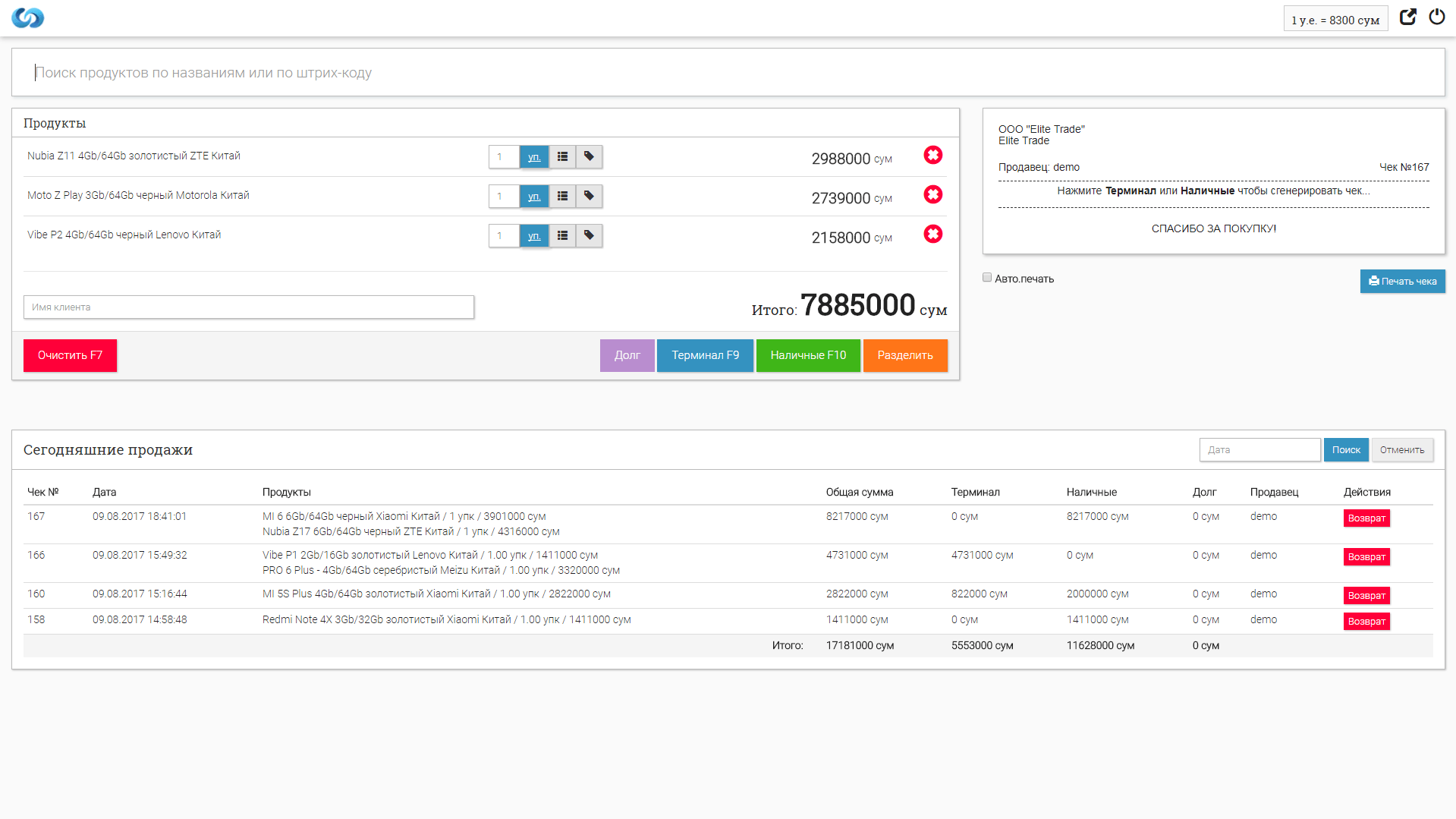Click the Наличные F10 payment button
Screen dimensions: 1456x819
click(807, 355)
